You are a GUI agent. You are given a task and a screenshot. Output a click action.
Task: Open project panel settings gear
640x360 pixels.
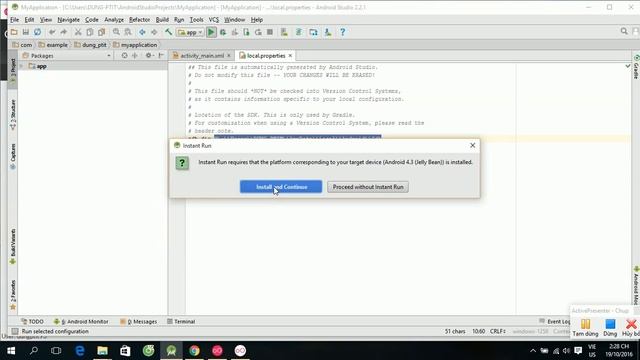149,56
